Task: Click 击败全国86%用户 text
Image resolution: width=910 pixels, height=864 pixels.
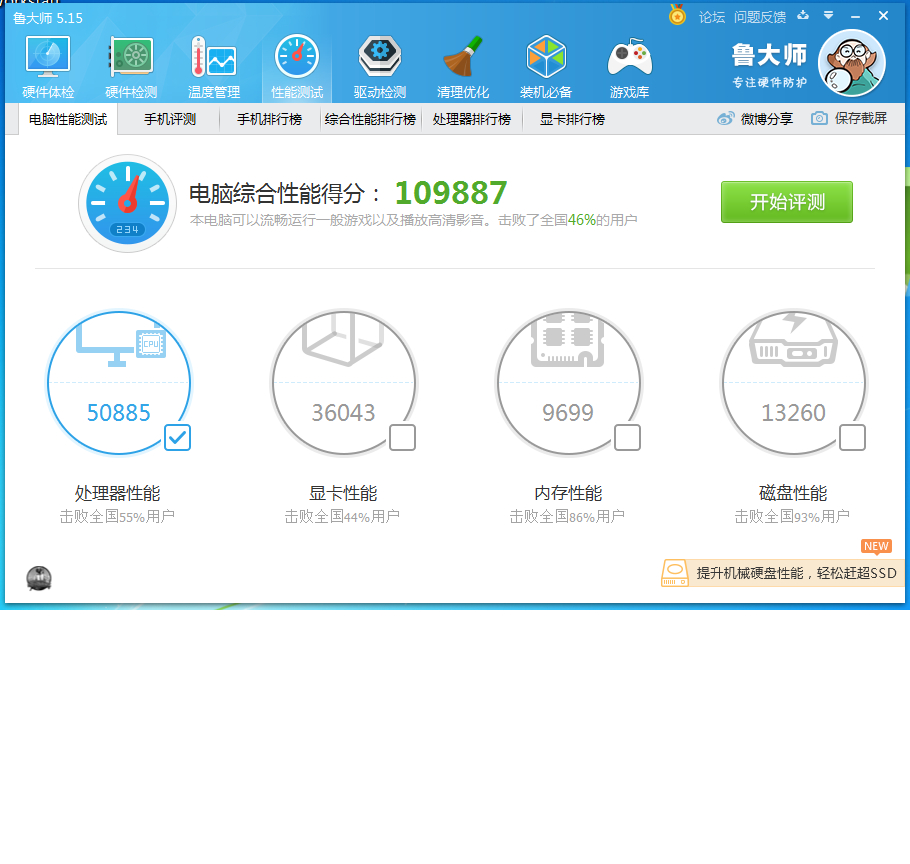Action: (x=567, y=516)
